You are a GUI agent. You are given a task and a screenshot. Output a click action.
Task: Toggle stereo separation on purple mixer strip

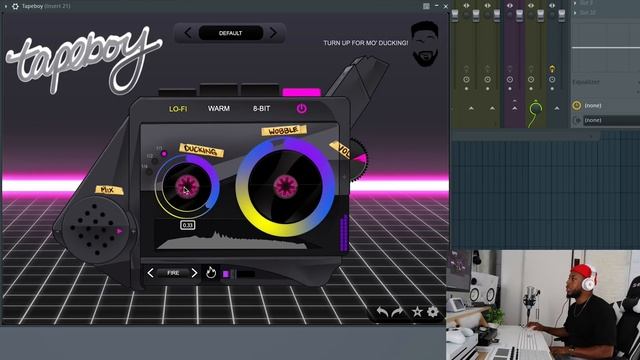tap(509, 5)
